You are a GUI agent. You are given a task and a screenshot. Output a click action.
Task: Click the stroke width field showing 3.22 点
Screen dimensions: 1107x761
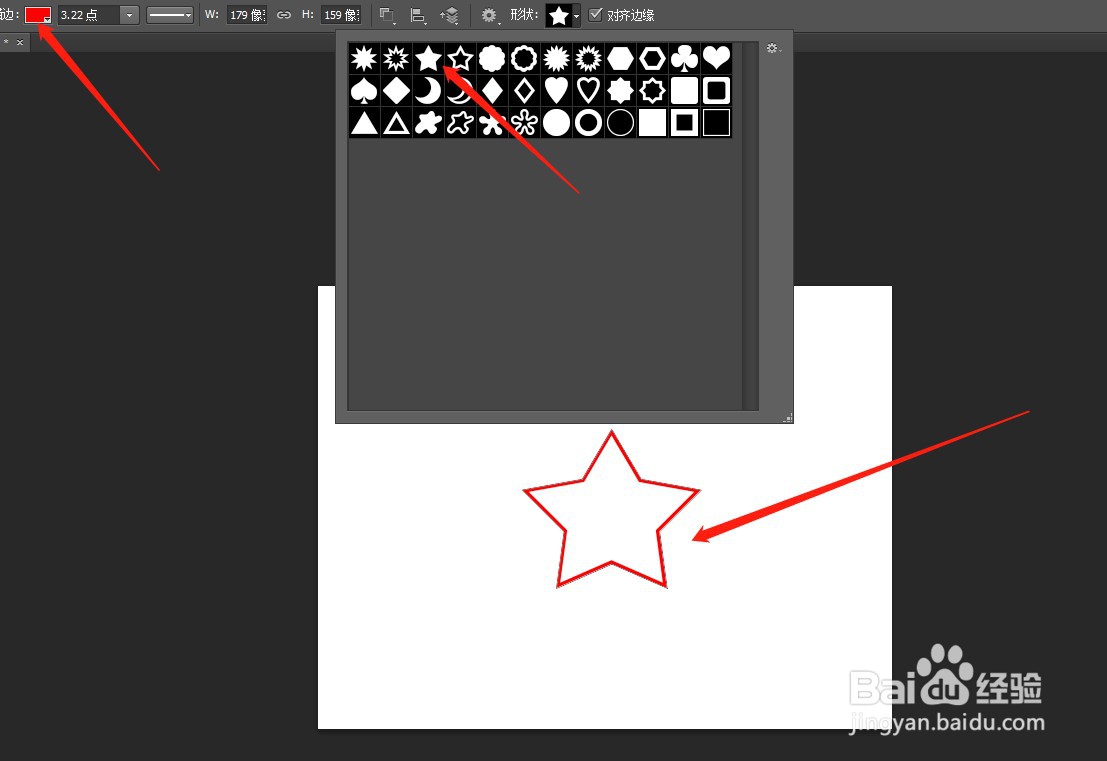[x=88, y=15]
